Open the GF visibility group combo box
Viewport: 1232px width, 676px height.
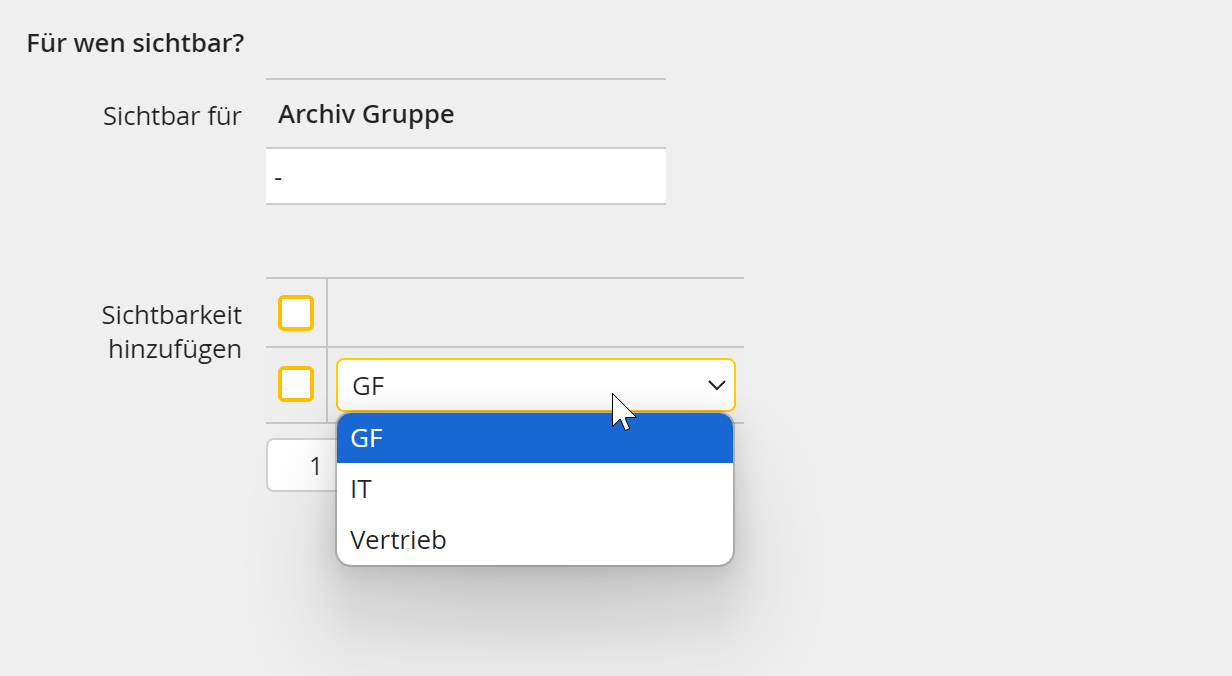click(x=536, y=385)
